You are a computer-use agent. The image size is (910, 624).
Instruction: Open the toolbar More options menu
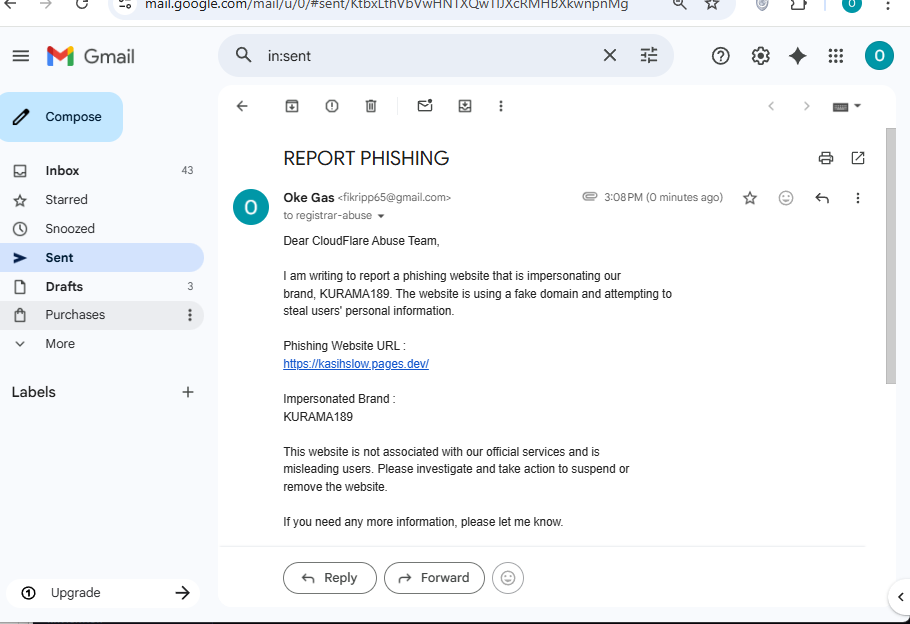(x=501, y=106)
